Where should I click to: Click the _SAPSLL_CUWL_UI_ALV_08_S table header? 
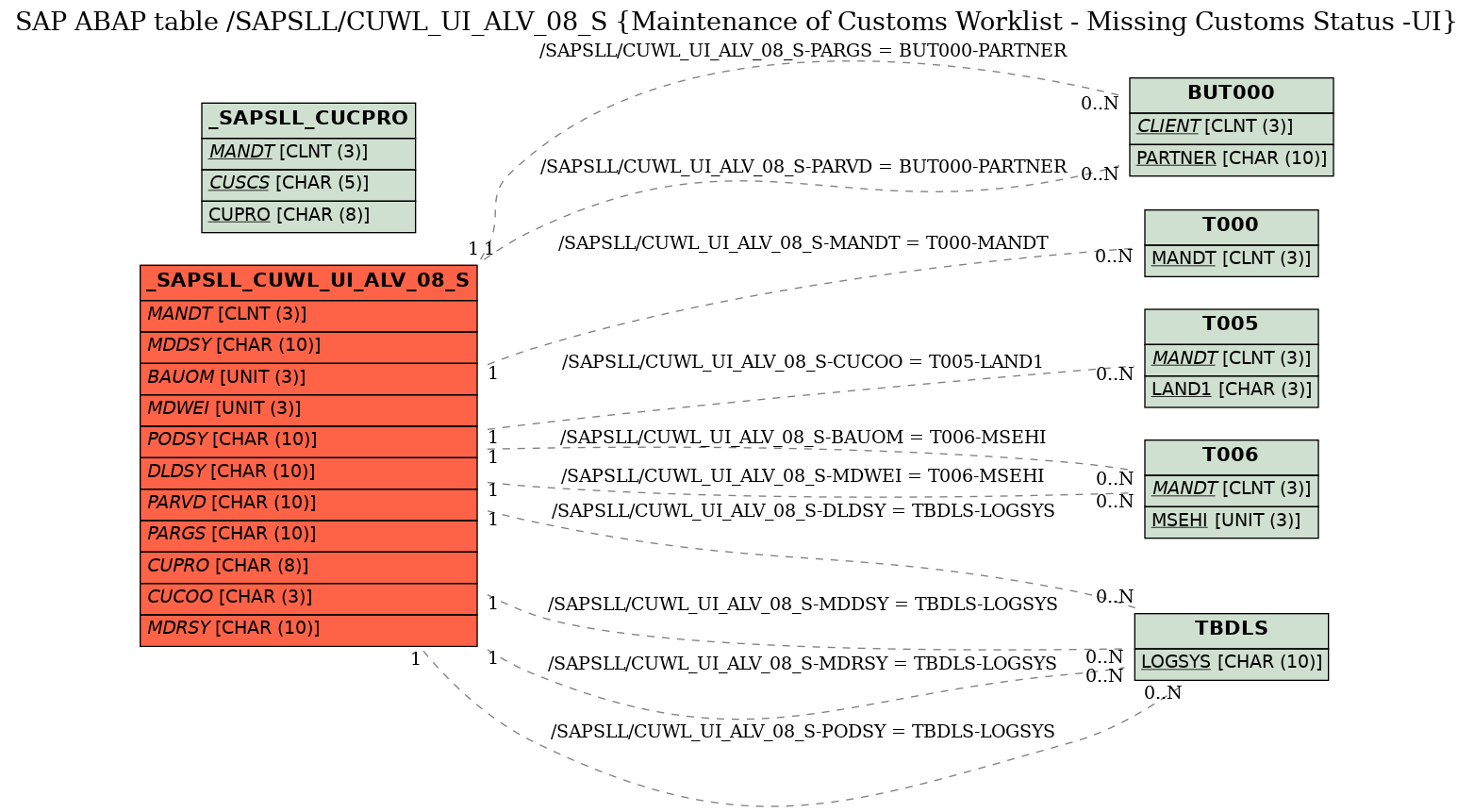(x=308, y=282)
